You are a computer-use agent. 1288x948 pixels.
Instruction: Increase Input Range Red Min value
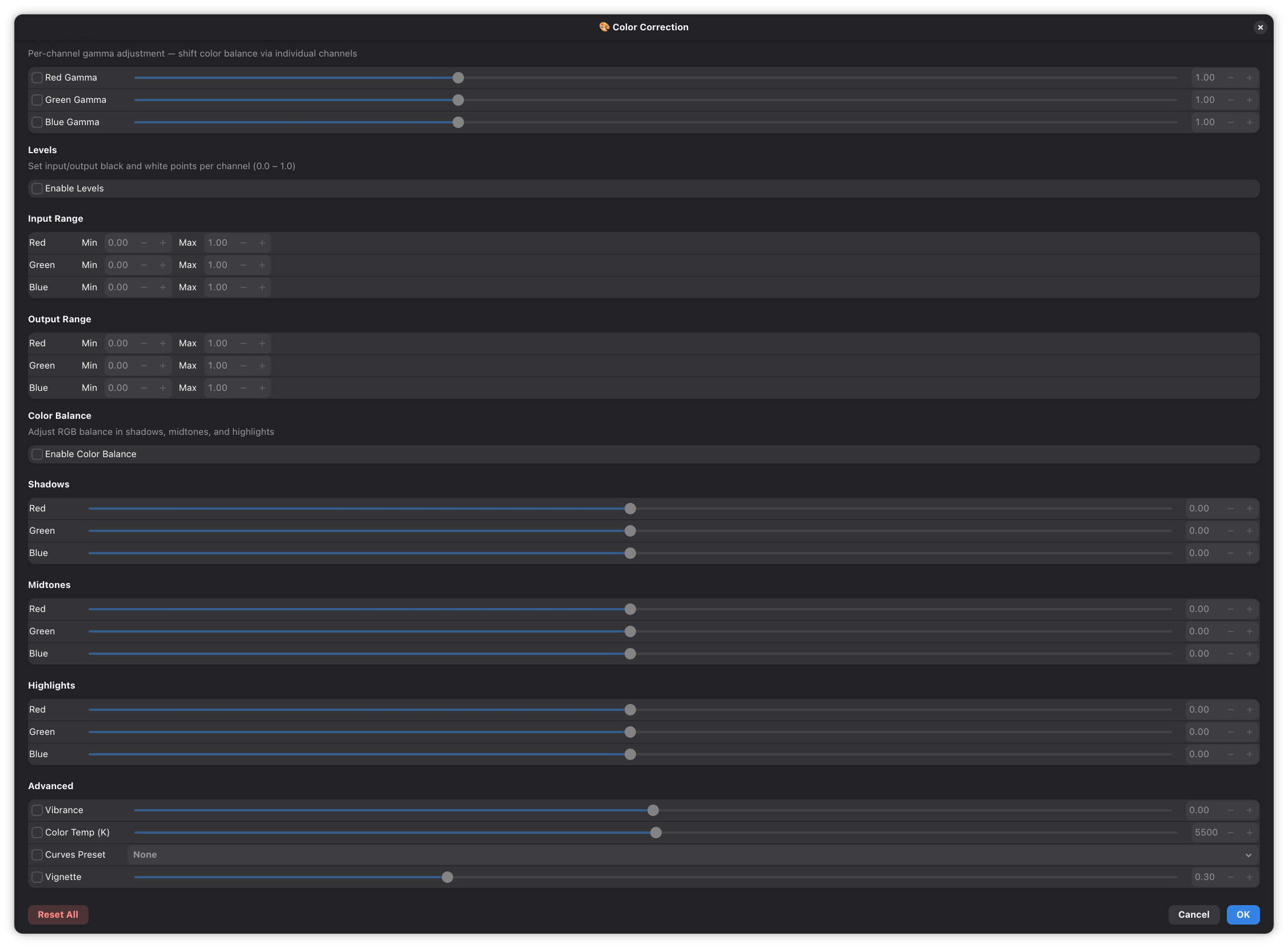coord(163,243)
